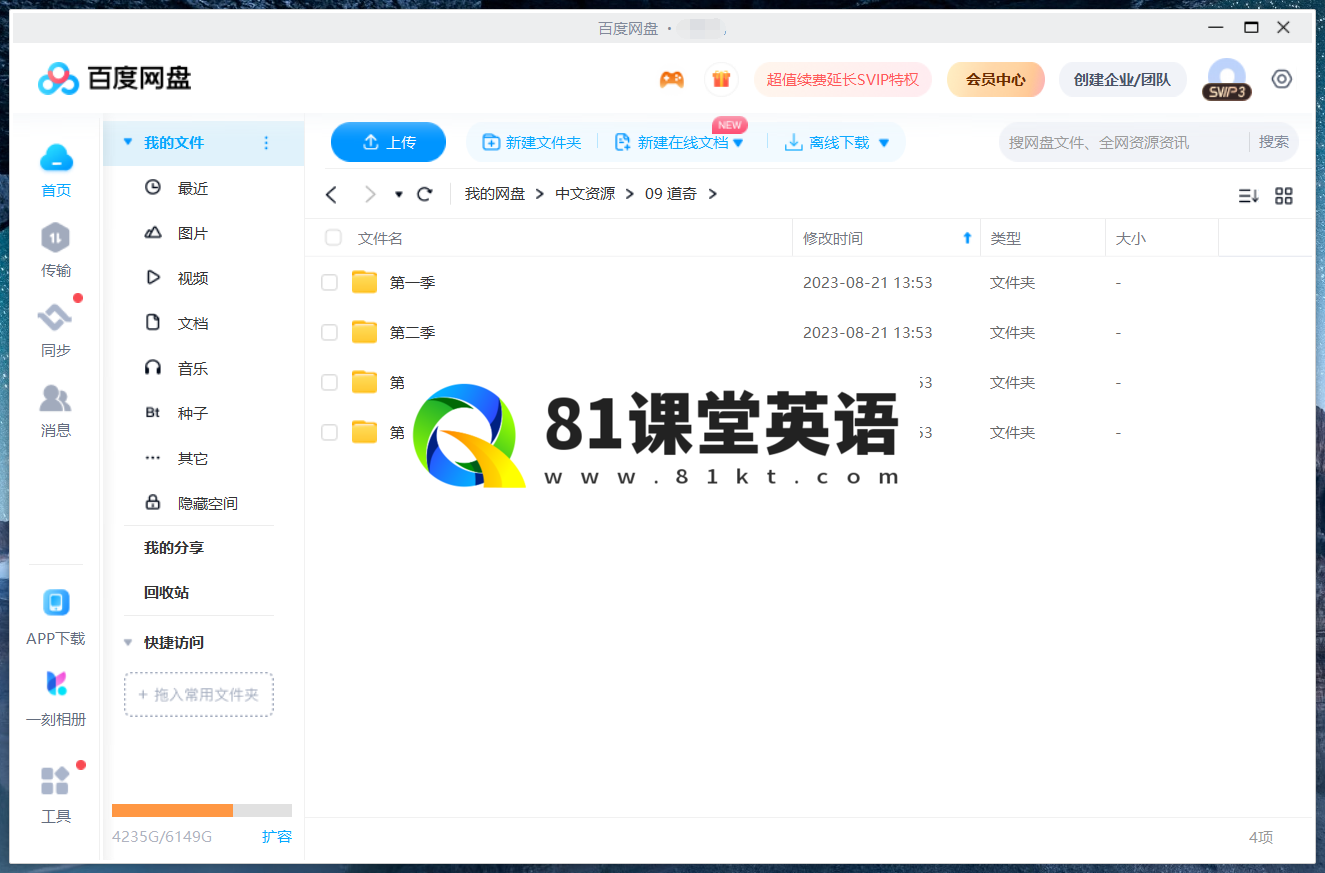Tick the select-all checkbox in header

click(x=333, y=238)
